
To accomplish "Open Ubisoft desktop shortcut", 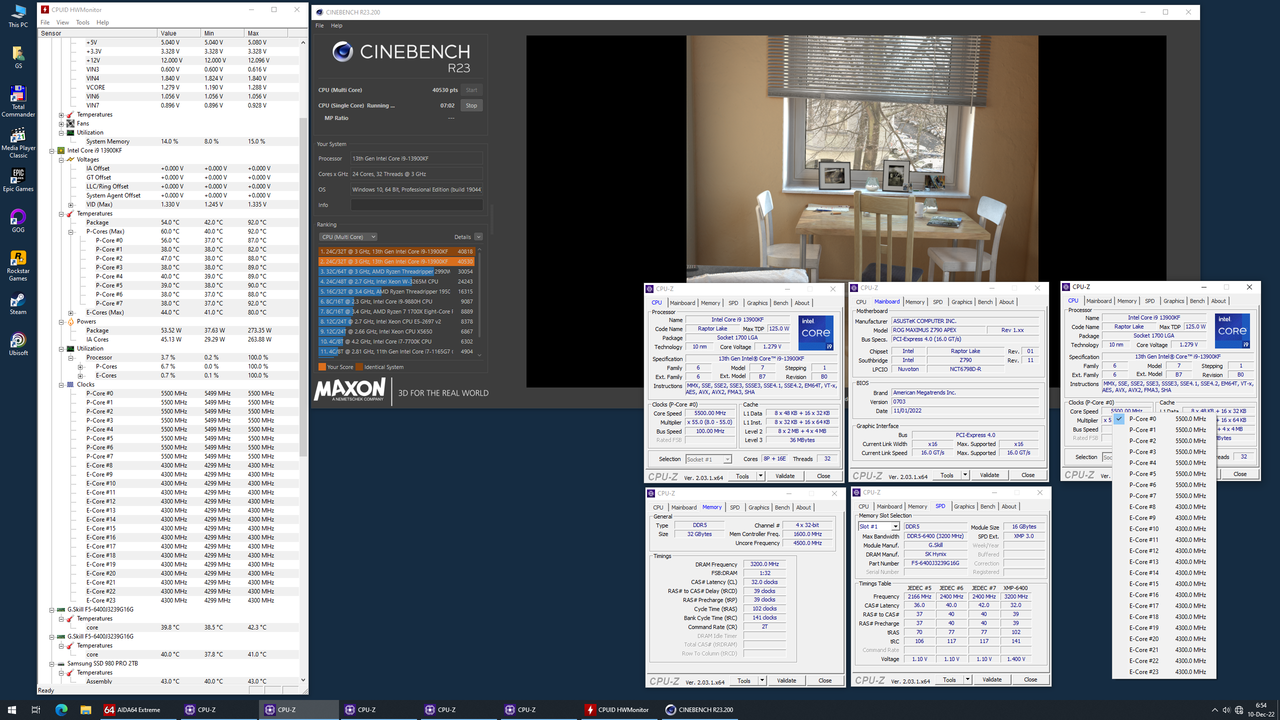I will click(18, 344).
